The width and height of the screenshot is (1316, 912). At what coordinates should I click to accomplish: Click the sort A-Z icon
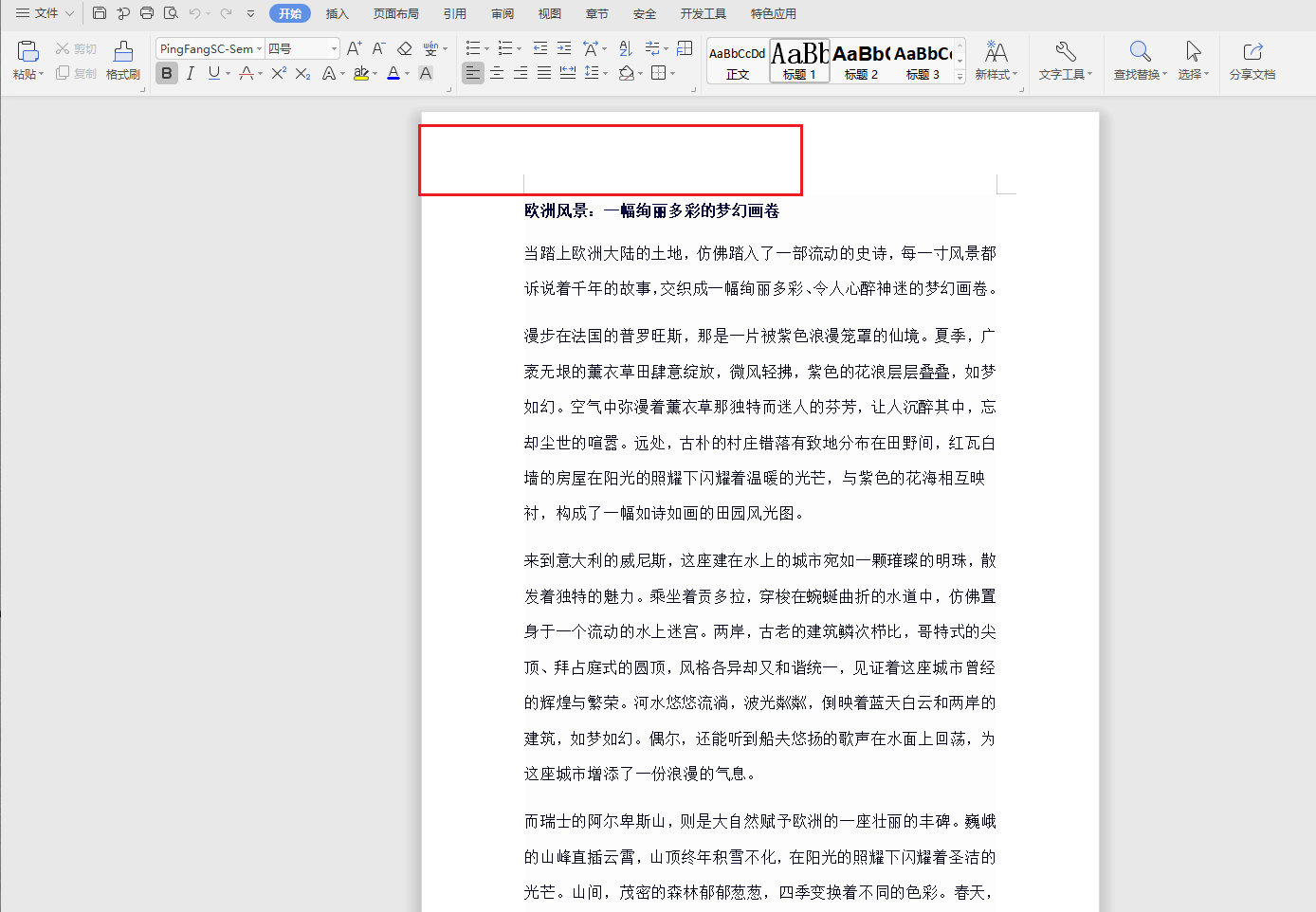point(626,48)
